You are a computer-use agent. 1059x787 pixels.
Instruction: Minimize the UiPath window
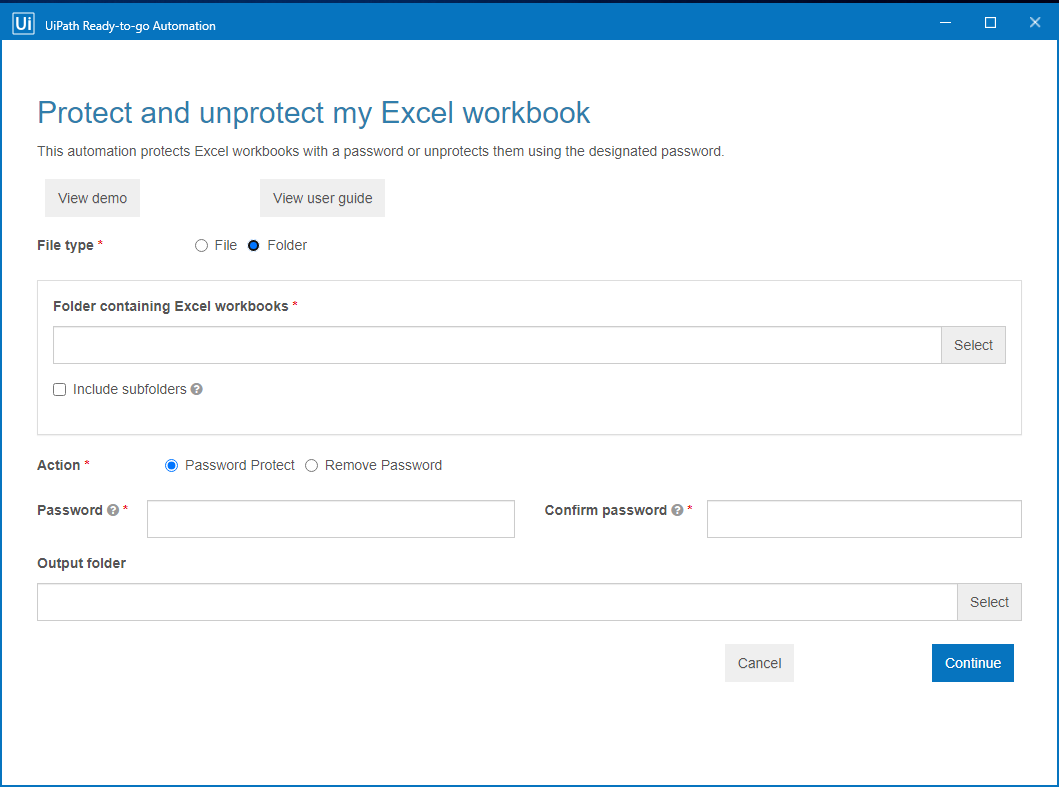946,23
